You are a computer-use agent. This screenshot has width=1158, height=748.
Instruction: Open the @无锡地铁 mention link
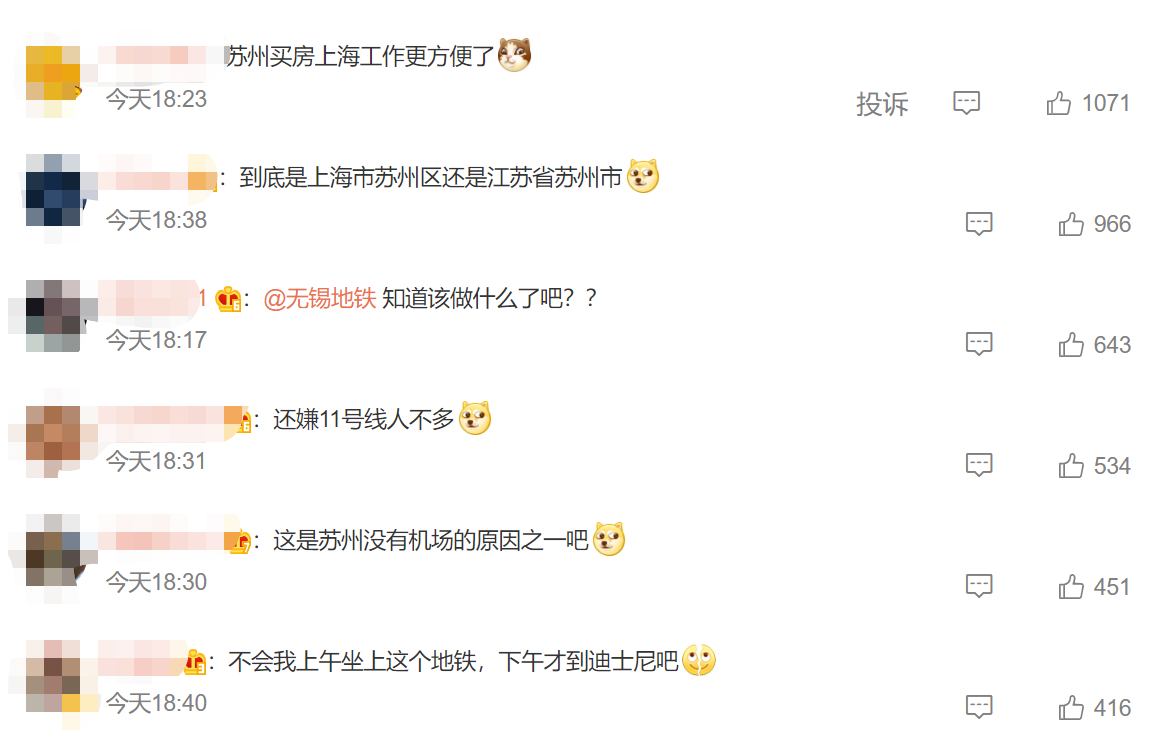320,298
